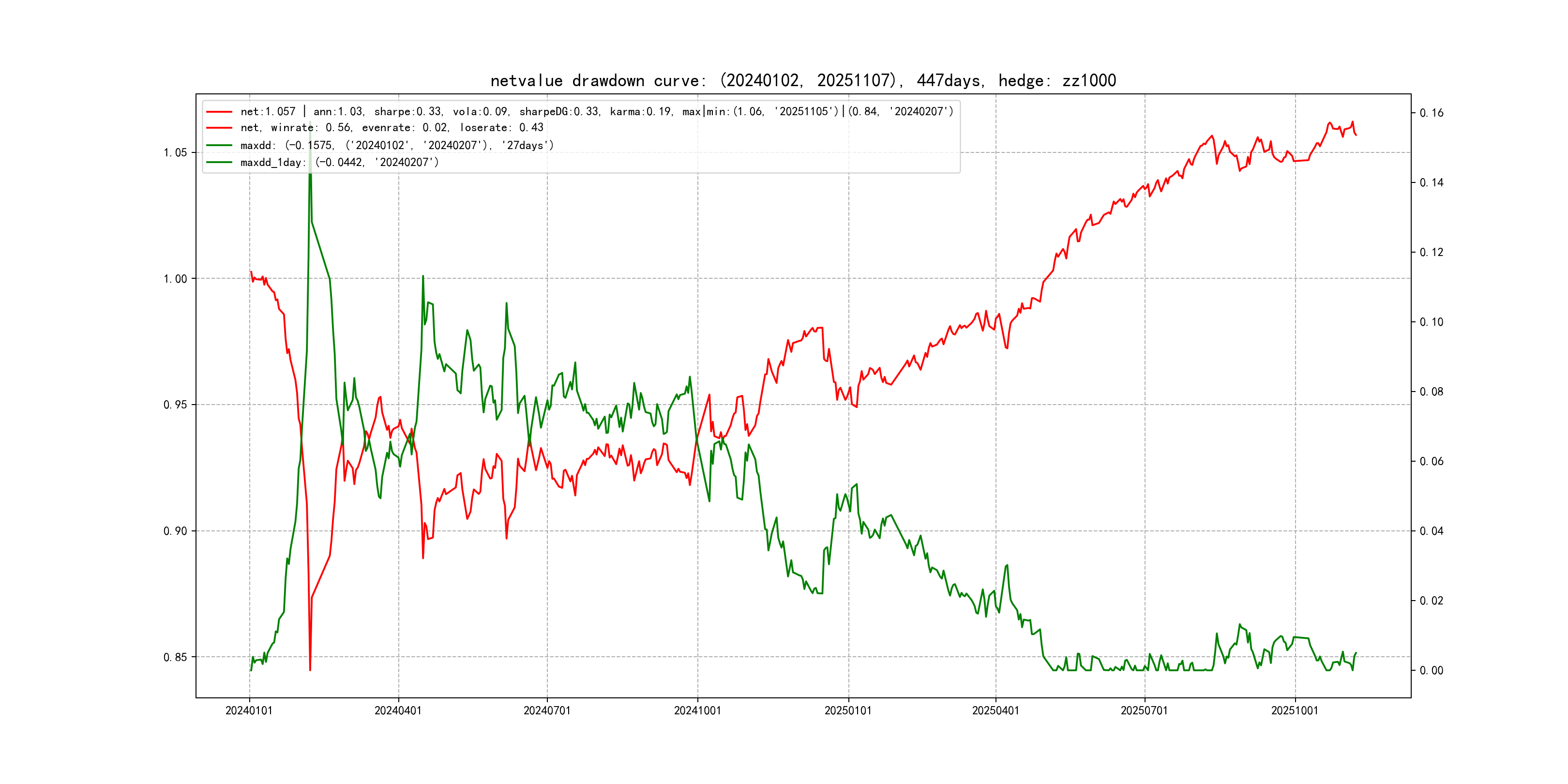The image size is (1568, 784).
Task: Select the winrate legend text line
Action: click(392, 128)
